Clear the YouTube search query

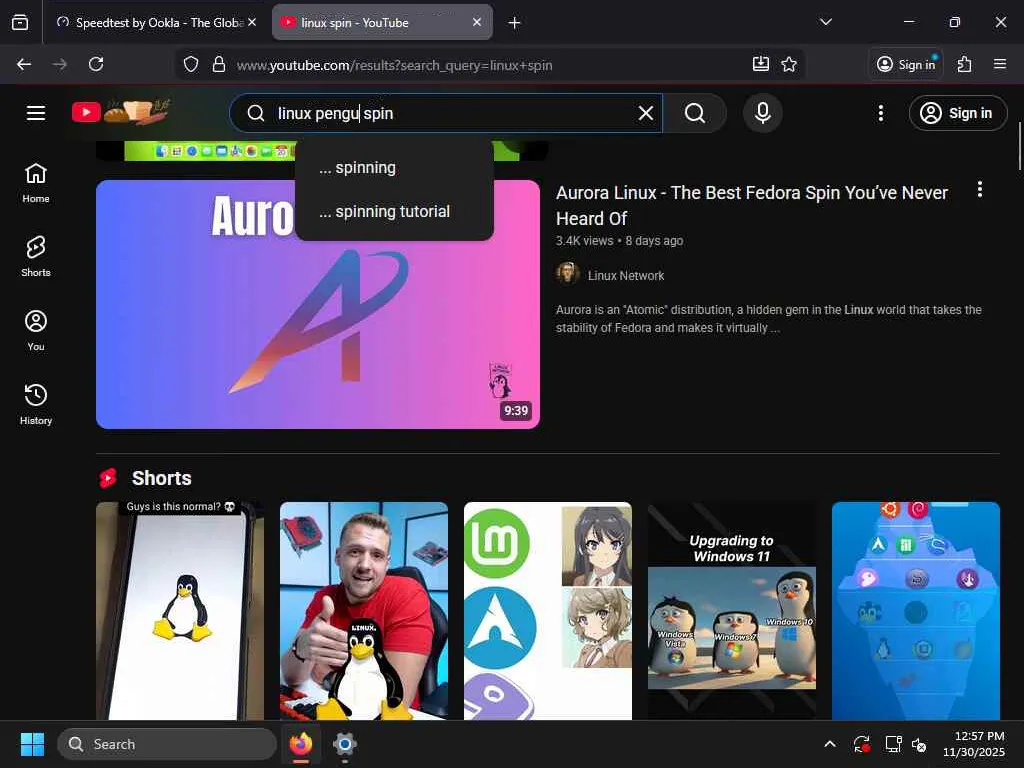[646, 113]
